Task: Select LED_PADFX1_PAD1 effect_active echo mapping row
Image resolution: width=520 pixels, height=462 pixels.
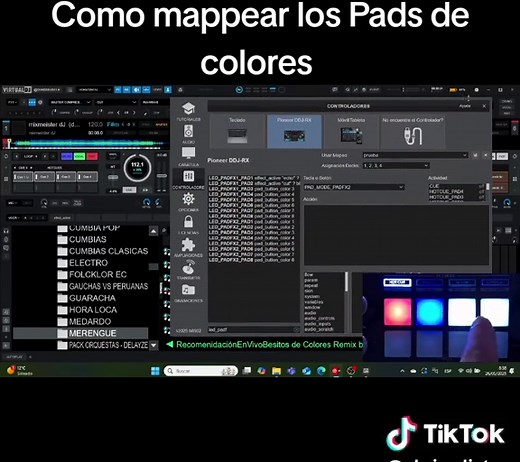Action: (x=254, y=178)
